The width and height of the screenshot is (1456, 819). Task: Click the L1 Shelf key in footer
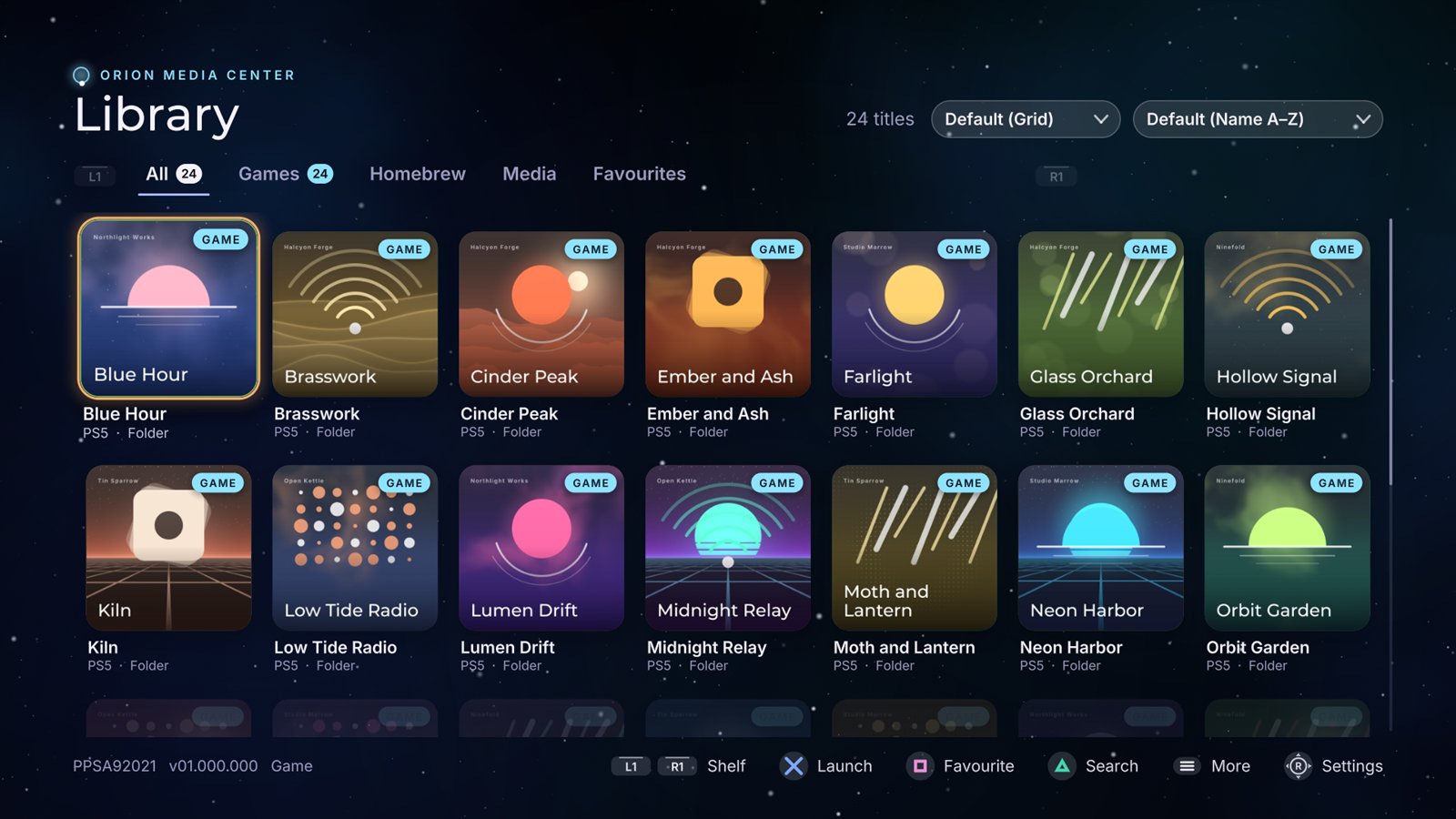631,766
